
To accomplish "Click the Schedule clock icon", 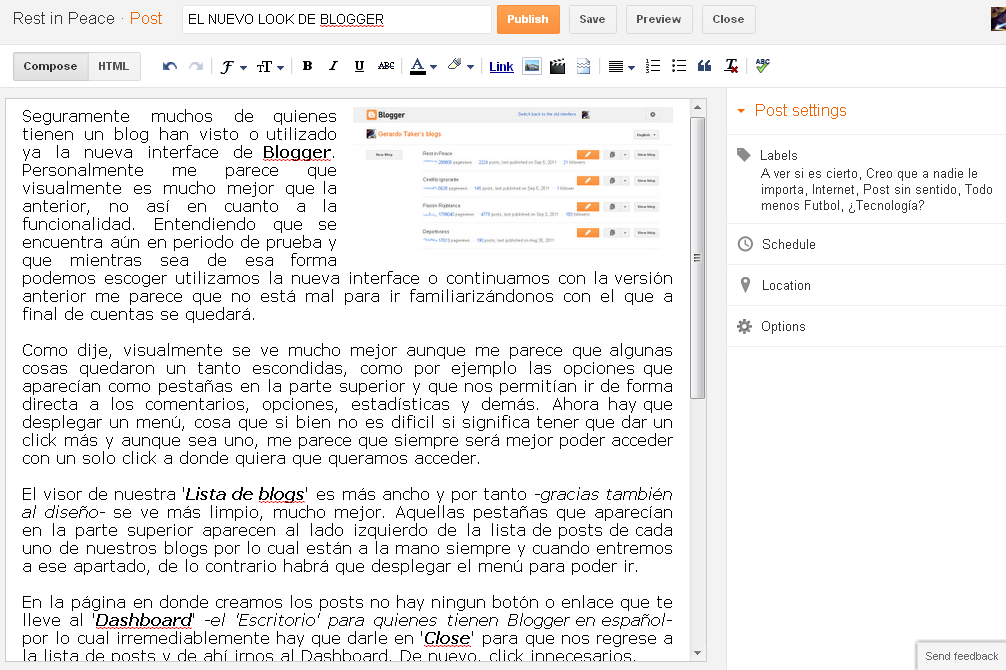I will (745, 244).
